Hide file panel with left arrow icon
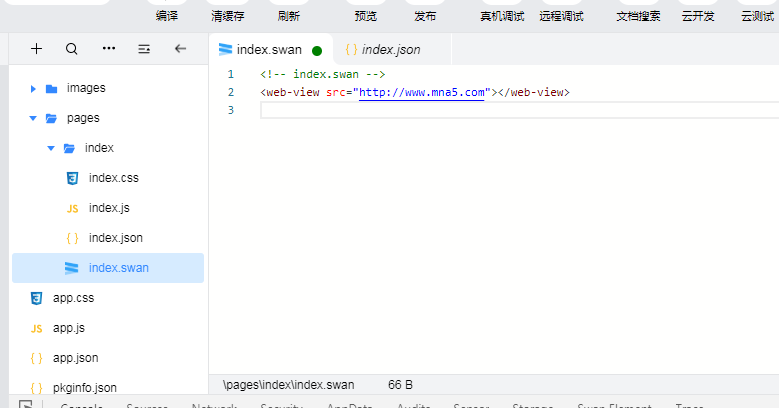 [180, 48]
